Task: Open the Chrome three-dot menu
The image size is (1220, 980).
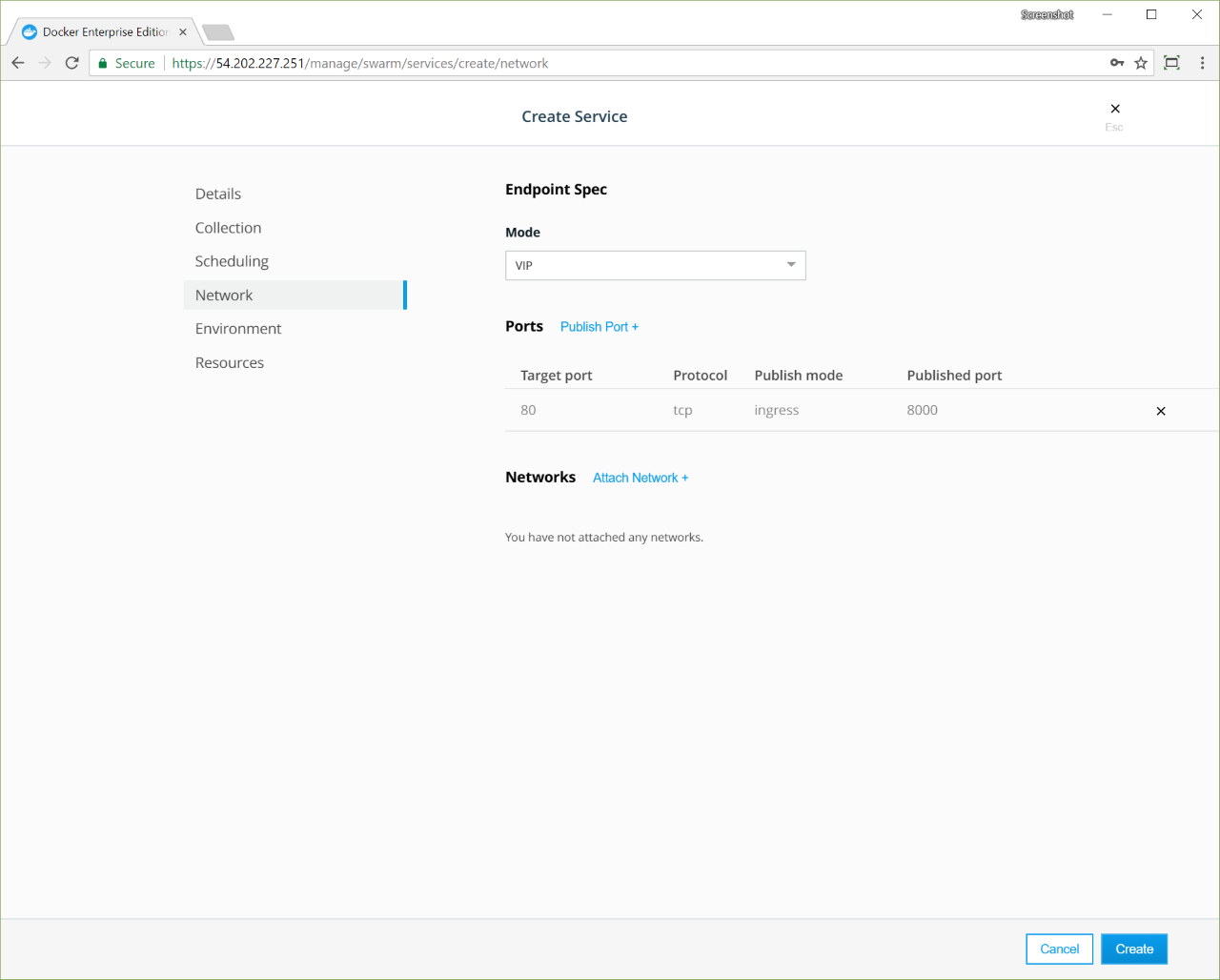Action: [1202, 63]
